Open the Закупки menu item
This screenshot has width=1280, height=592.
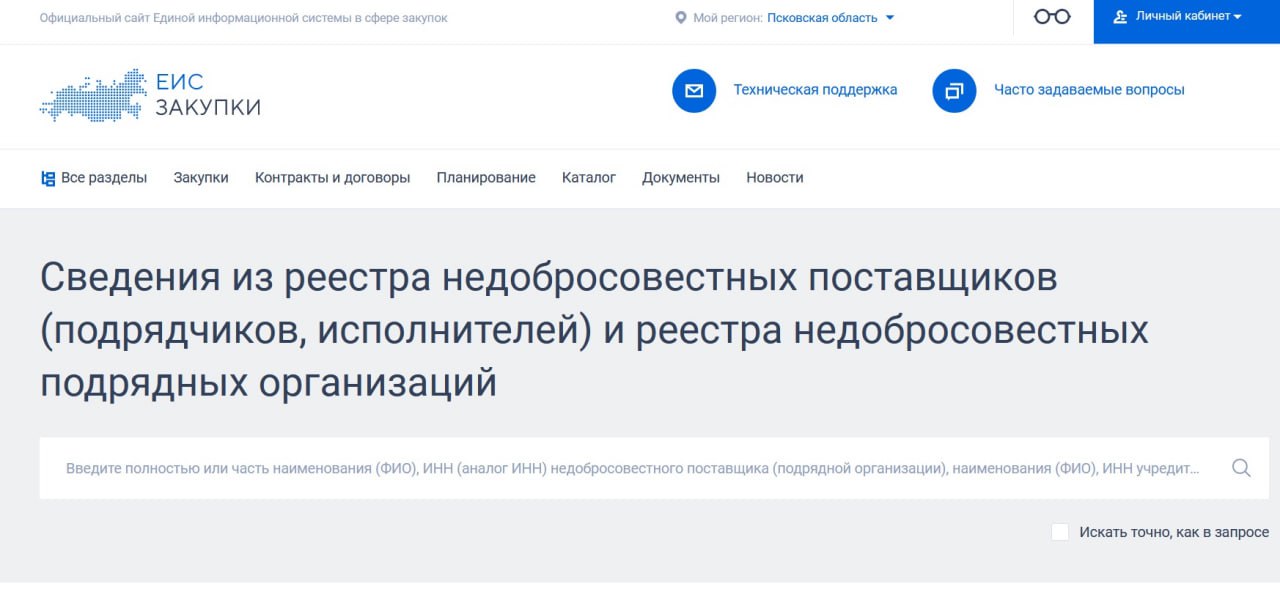[x=201, y=178]
